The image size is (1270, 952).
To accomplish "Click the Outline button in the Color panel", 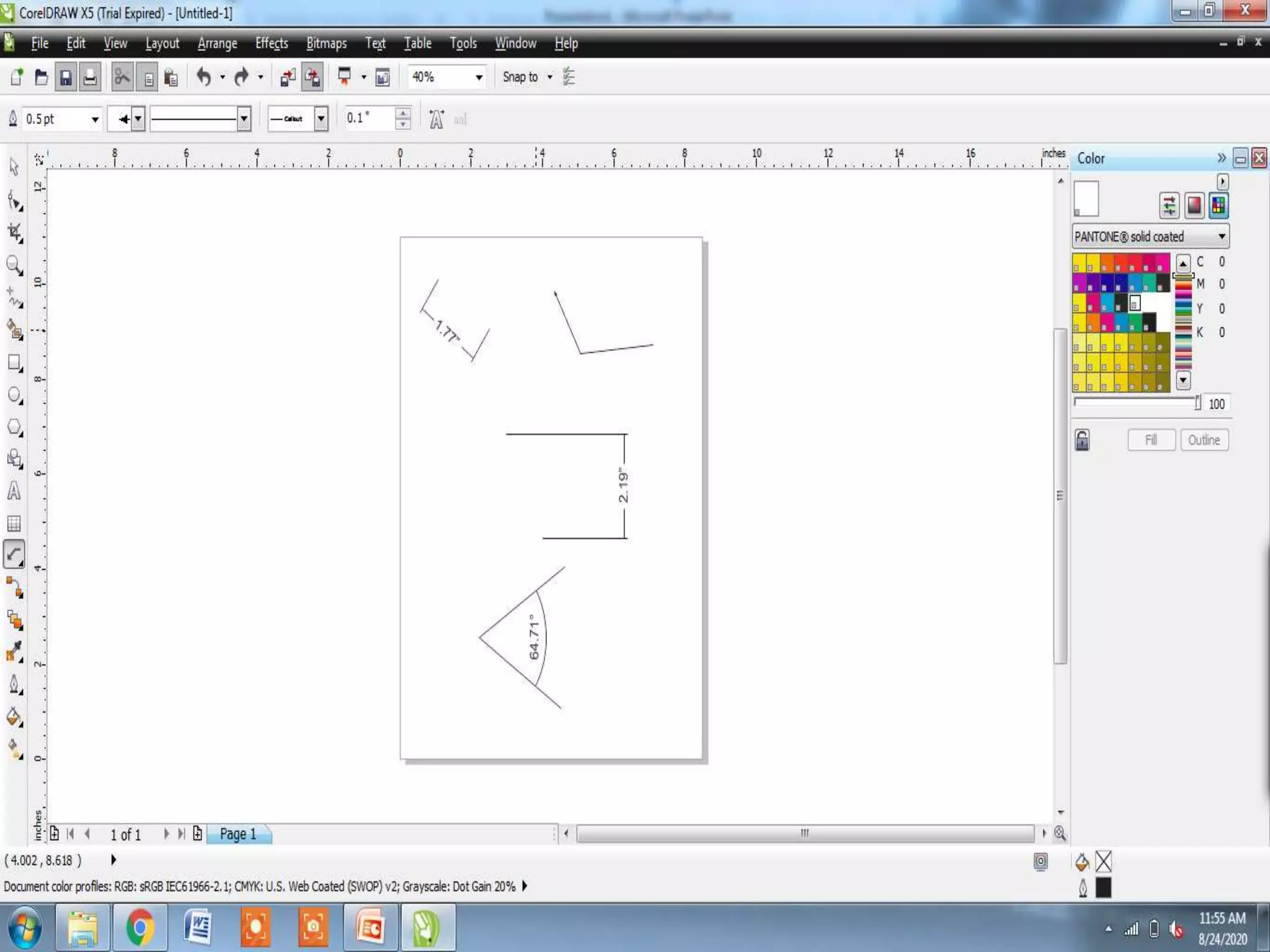I will [1204, 440].
